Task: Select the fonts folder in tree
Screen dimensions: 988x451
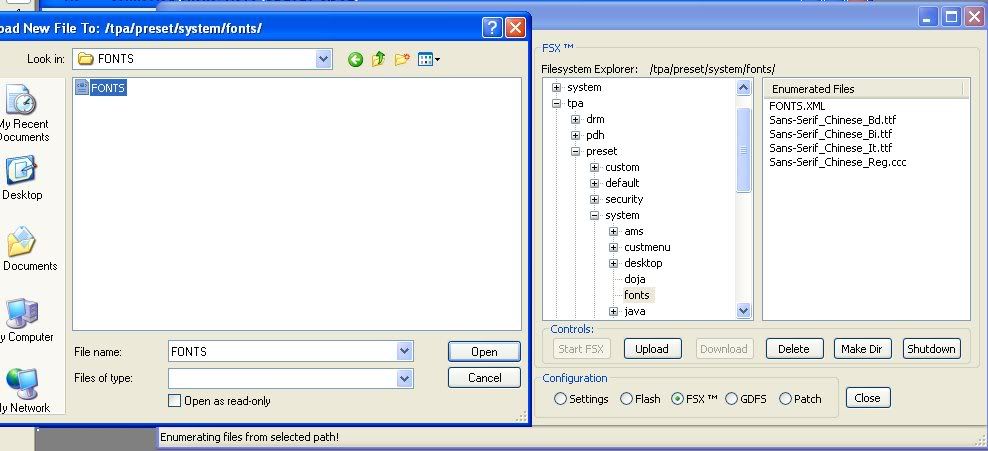Action: click(x=636, y=295)
